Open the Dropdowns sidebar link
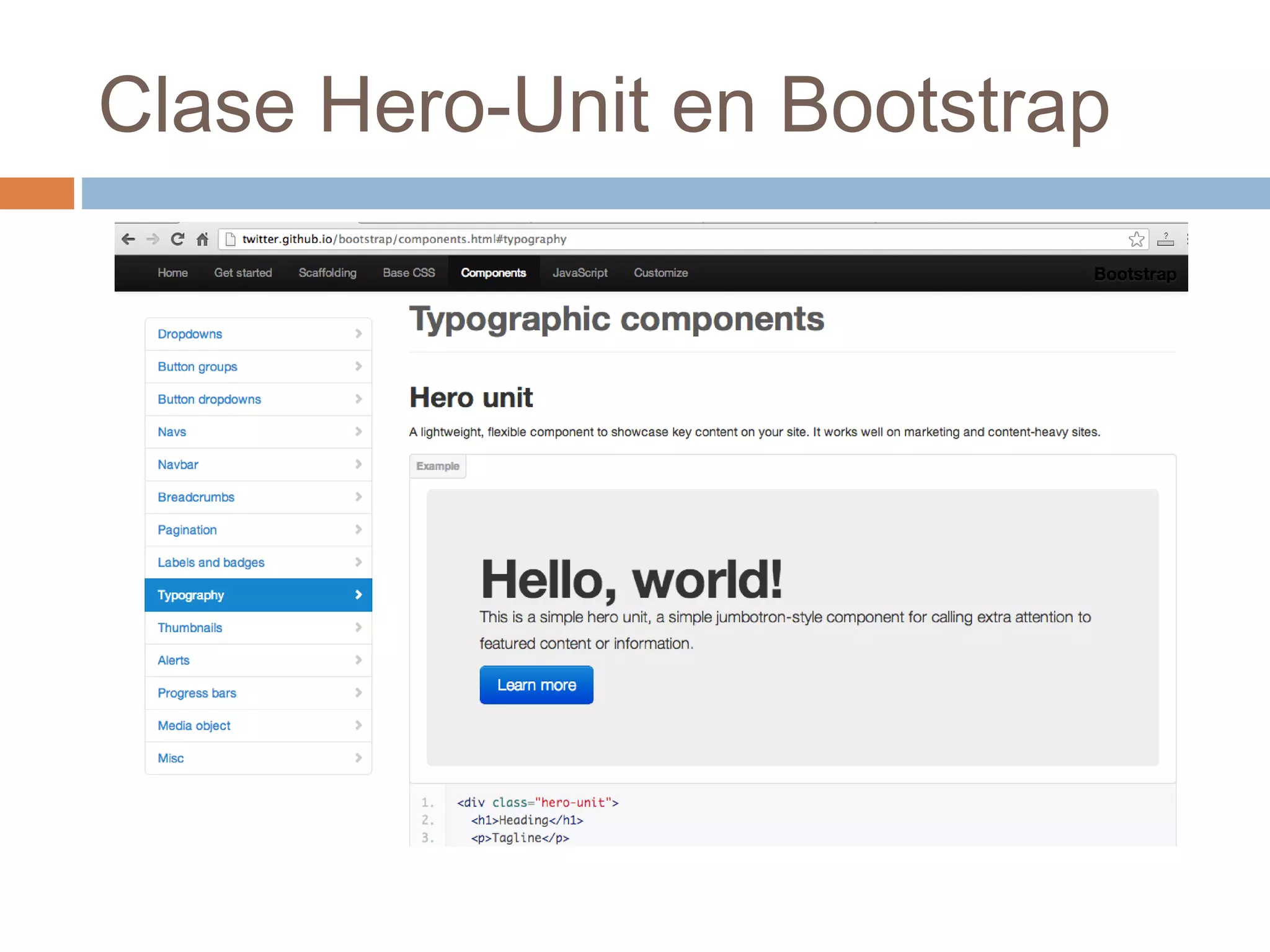The height and width of the screenshot is (952, 1270). pos(258,334)
